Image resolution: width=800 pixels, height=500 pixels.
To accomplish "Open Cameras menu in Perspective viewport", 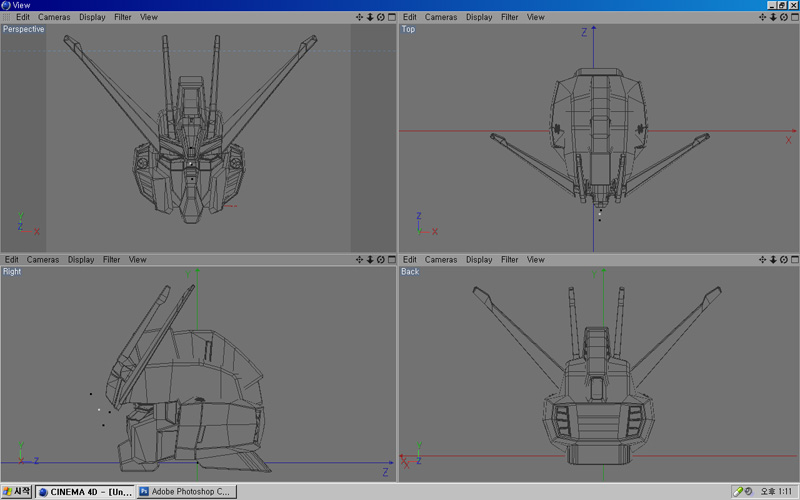I will tap(54, 17).
